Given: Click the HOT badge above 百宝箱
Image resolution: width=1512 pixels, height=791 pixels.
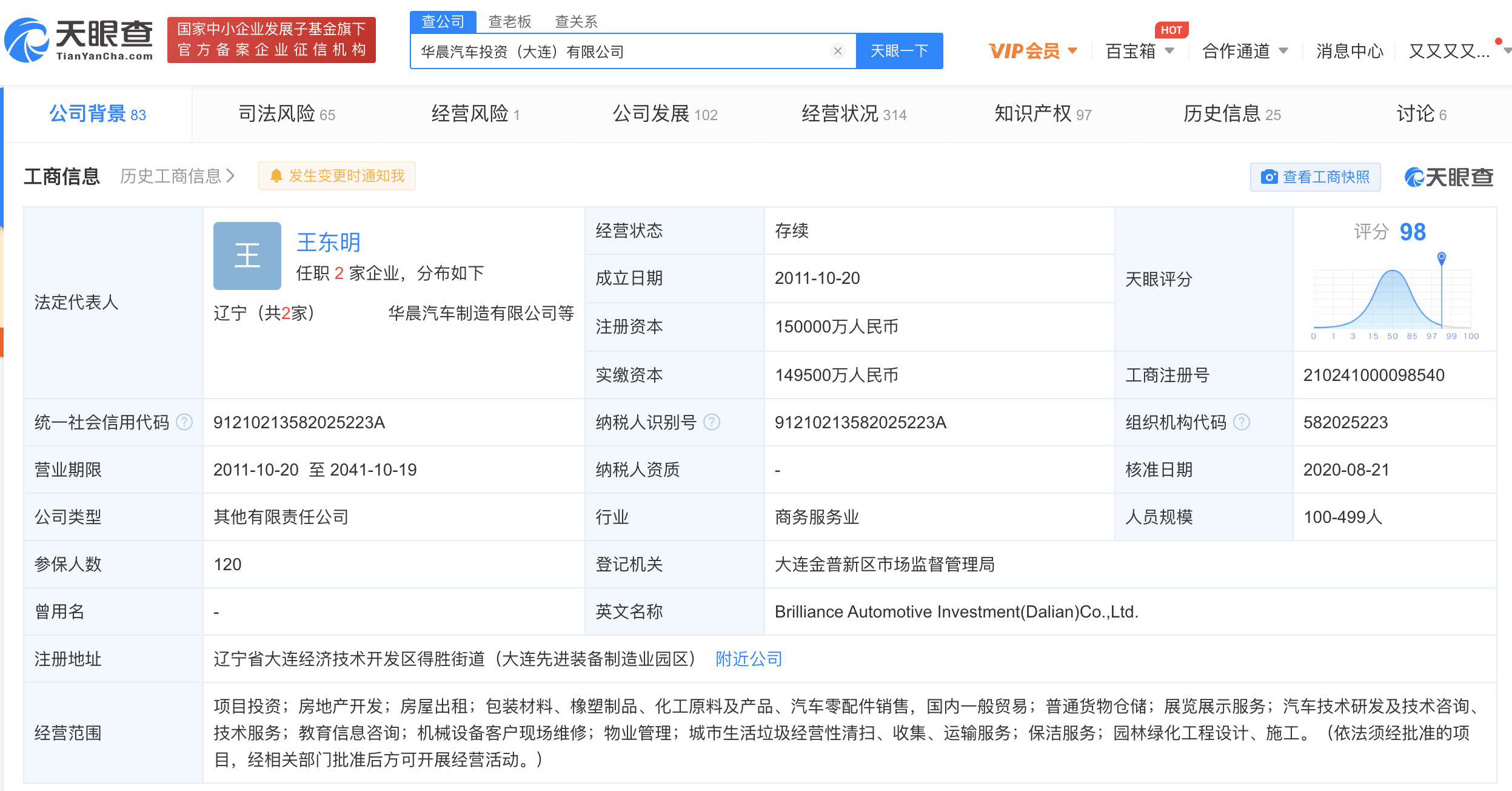Looking at the screenshot, I should pyautogui.click(x=1171, y=30).
